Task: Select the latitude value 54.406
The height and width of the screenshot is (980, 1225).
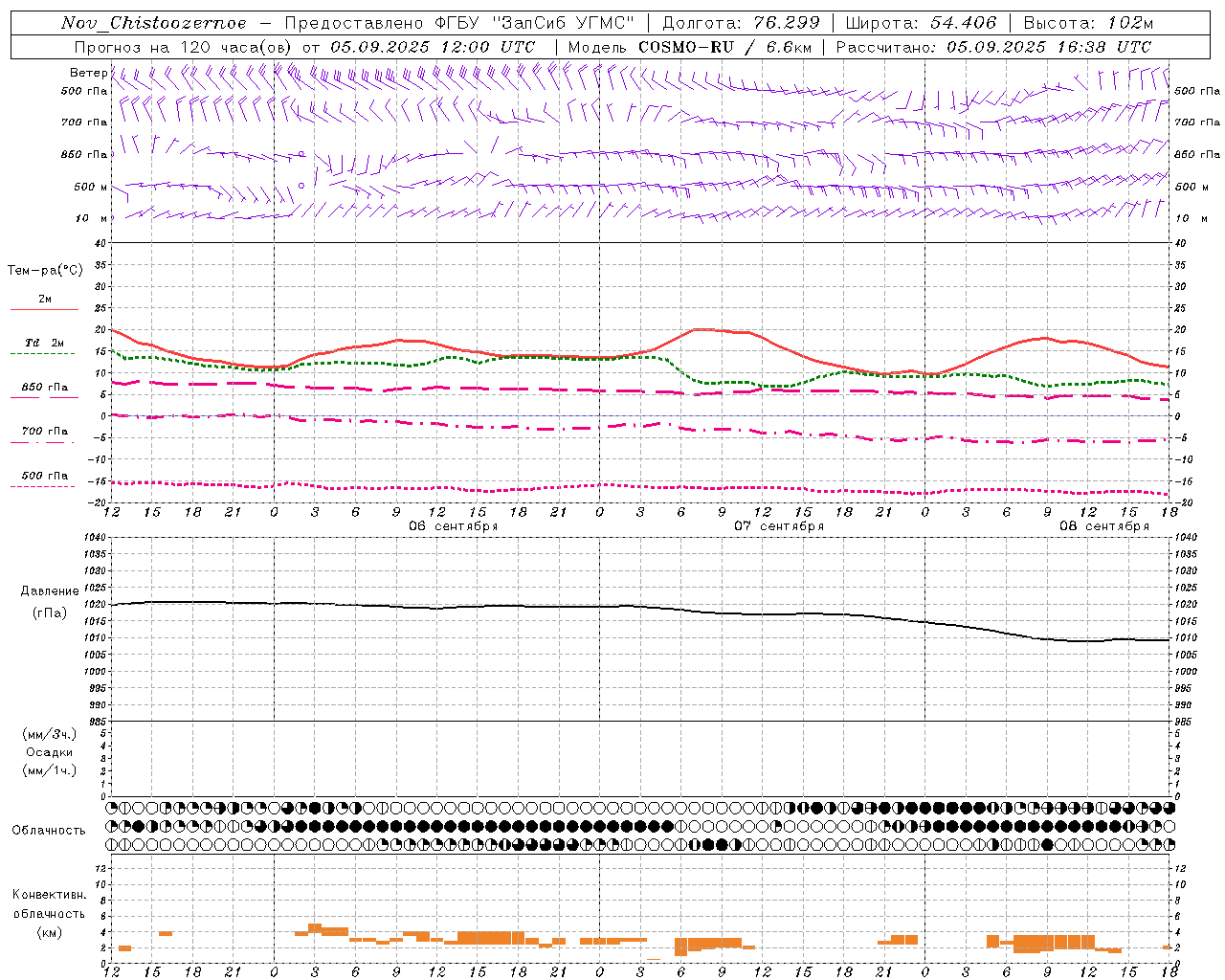Action: tap(962, 23)
